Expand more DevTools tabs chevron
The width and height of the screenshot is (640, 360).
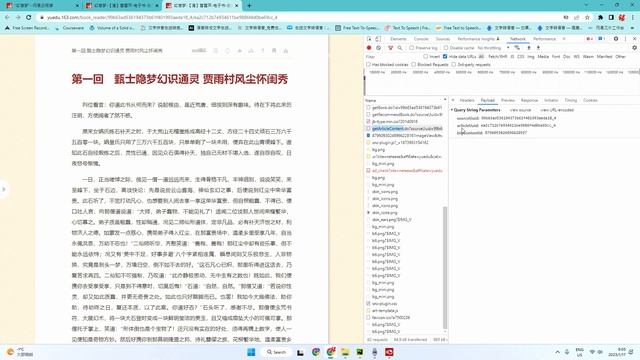[564, 39]
